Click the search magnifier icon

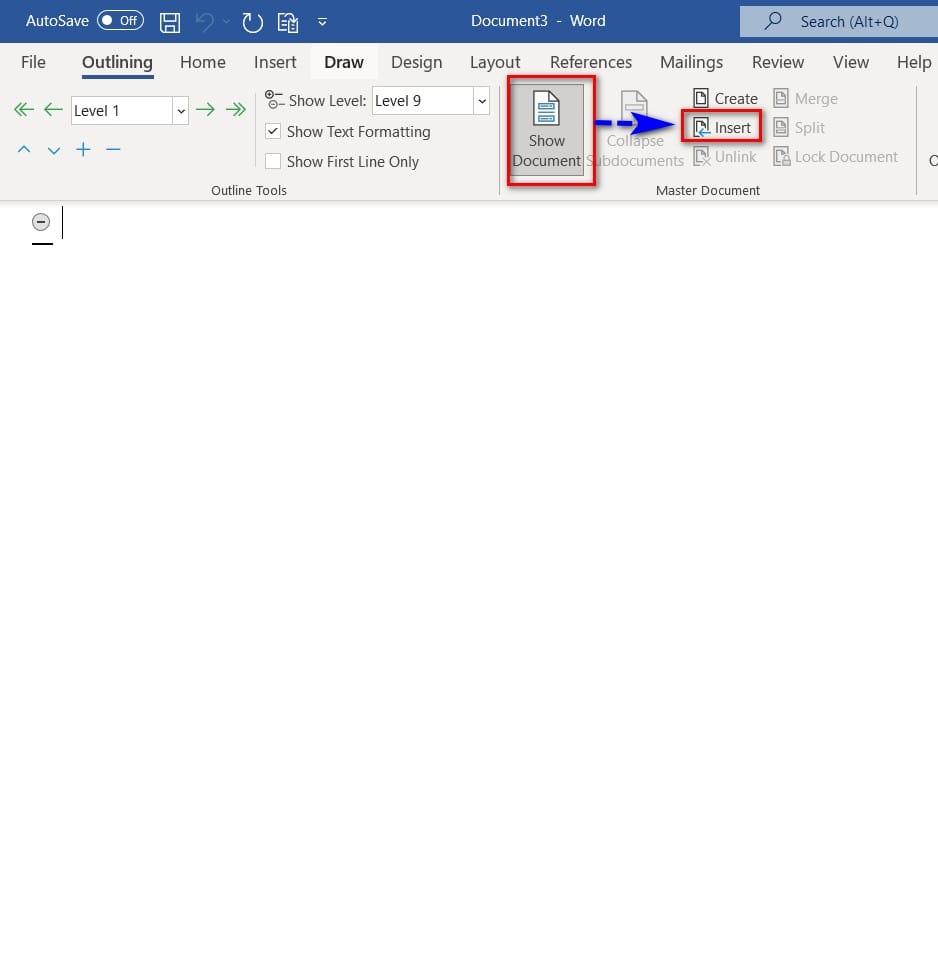773,22
